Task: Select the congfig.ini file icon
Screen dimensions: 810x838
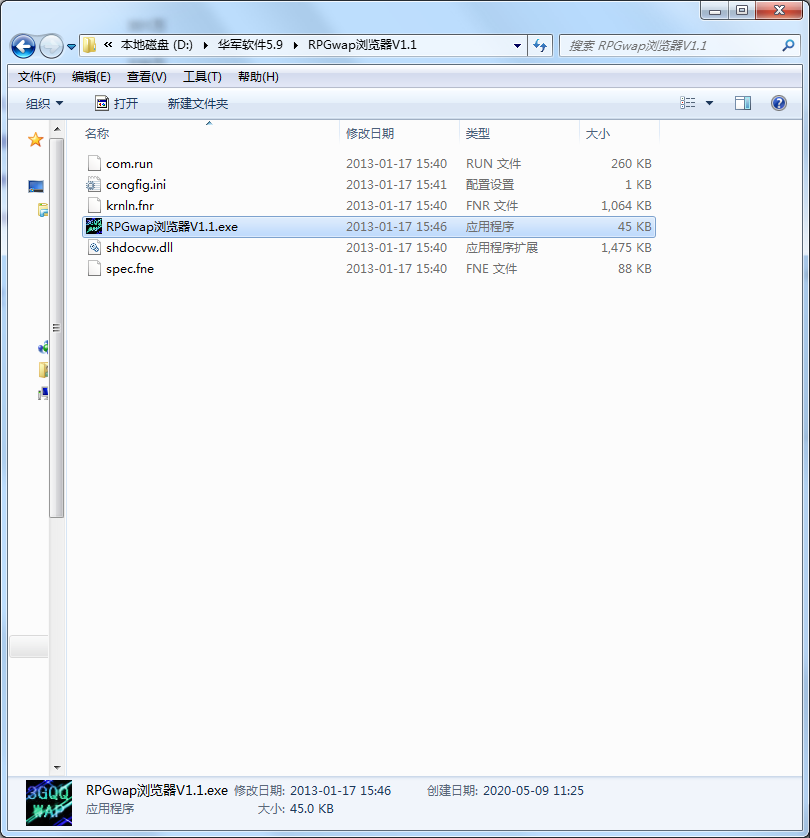Action: coord(94,184)
